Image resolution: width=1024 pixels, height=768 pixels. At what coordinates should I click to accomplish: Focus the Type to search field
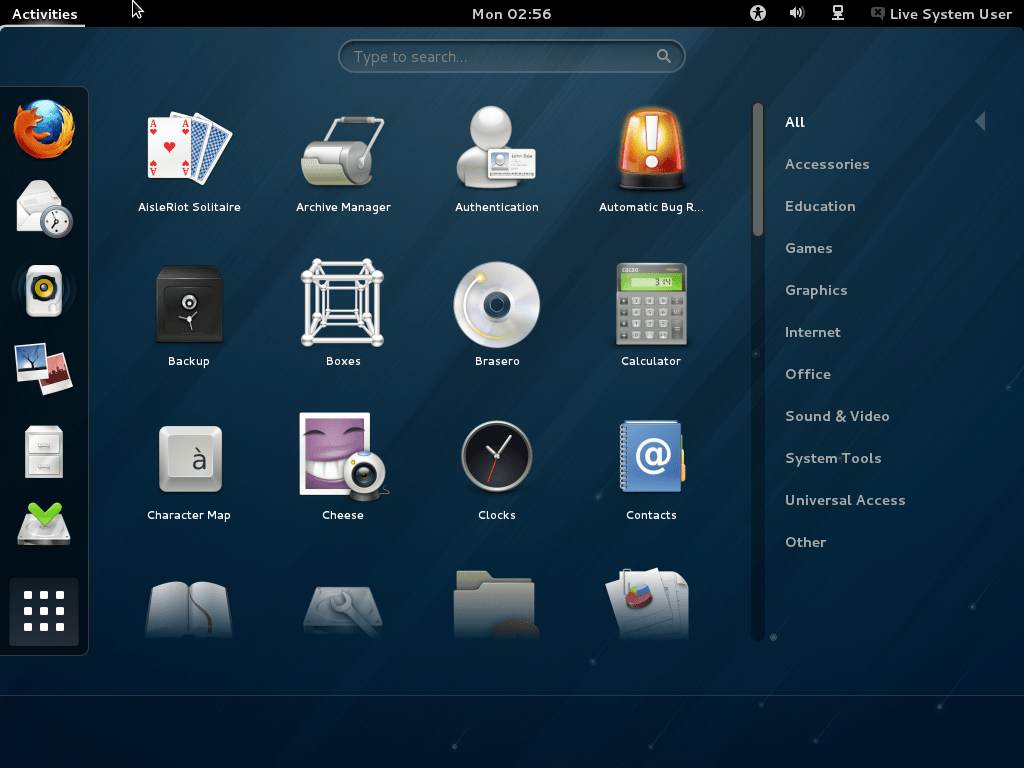[511, 56]
